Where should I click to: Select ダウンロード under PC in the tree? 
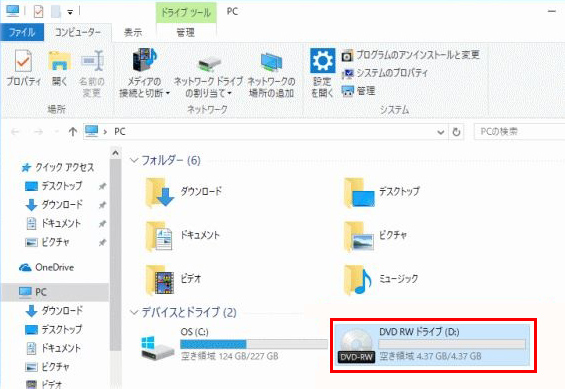[x=54, y=310]
